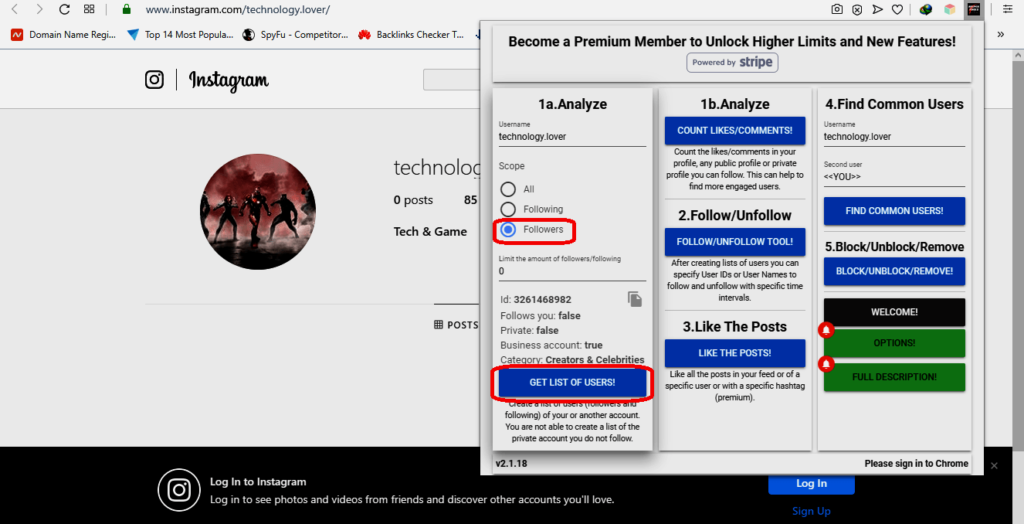1024x524 pixels.
Task: Go back to the previous browser page
Action: 15,9
